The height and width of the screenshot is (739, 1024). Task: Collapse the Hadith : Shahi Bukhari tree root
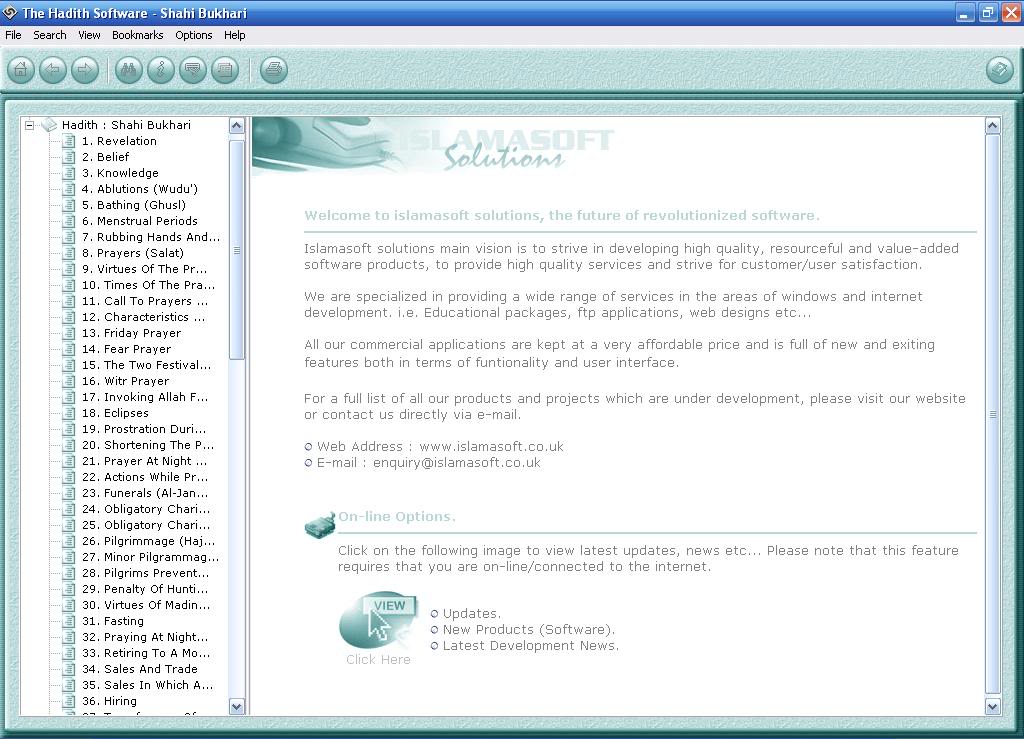coord(29,125)
